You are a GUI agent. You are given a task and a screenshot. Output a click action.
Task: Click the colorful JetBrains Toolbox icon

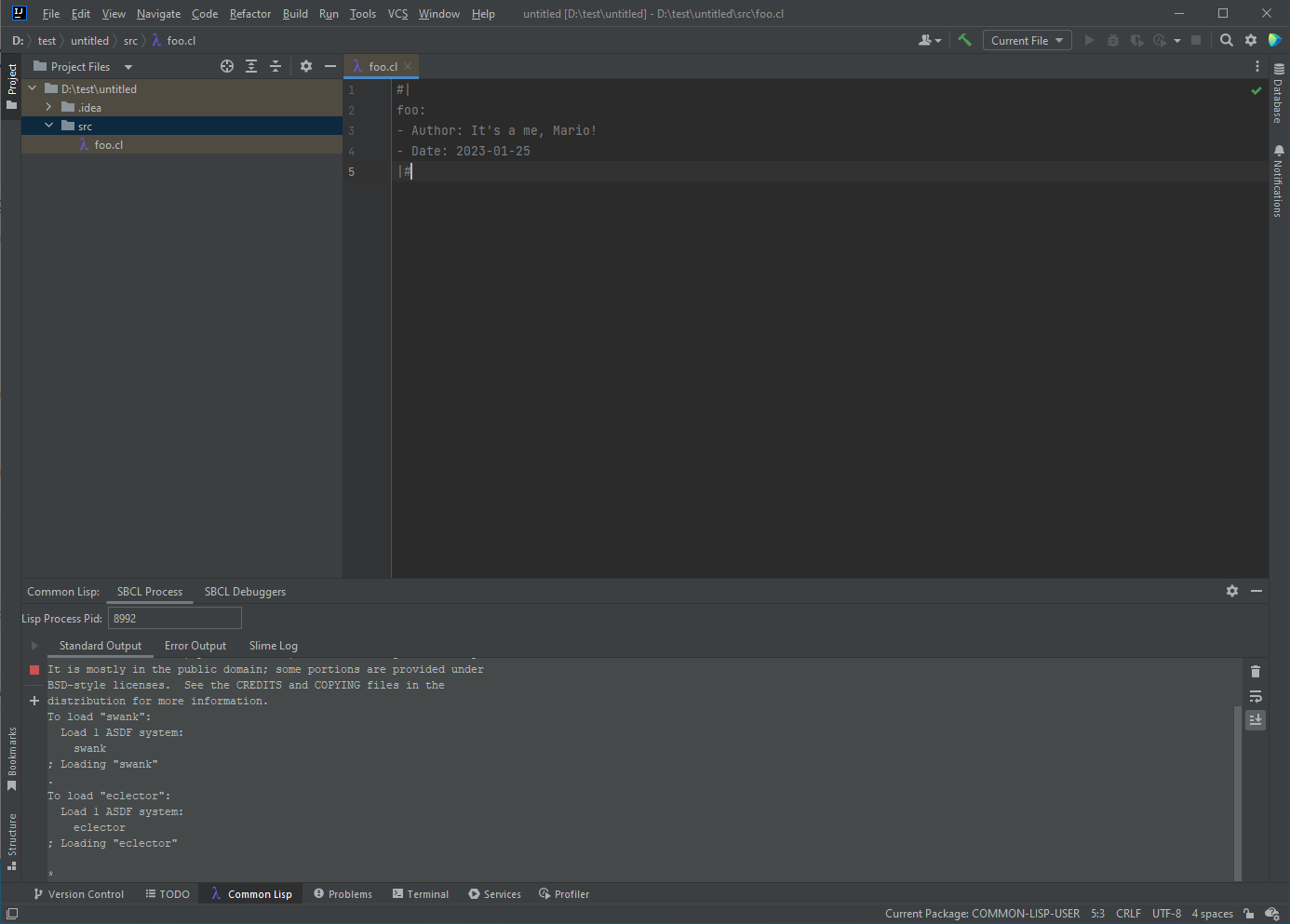[1275, 40]
